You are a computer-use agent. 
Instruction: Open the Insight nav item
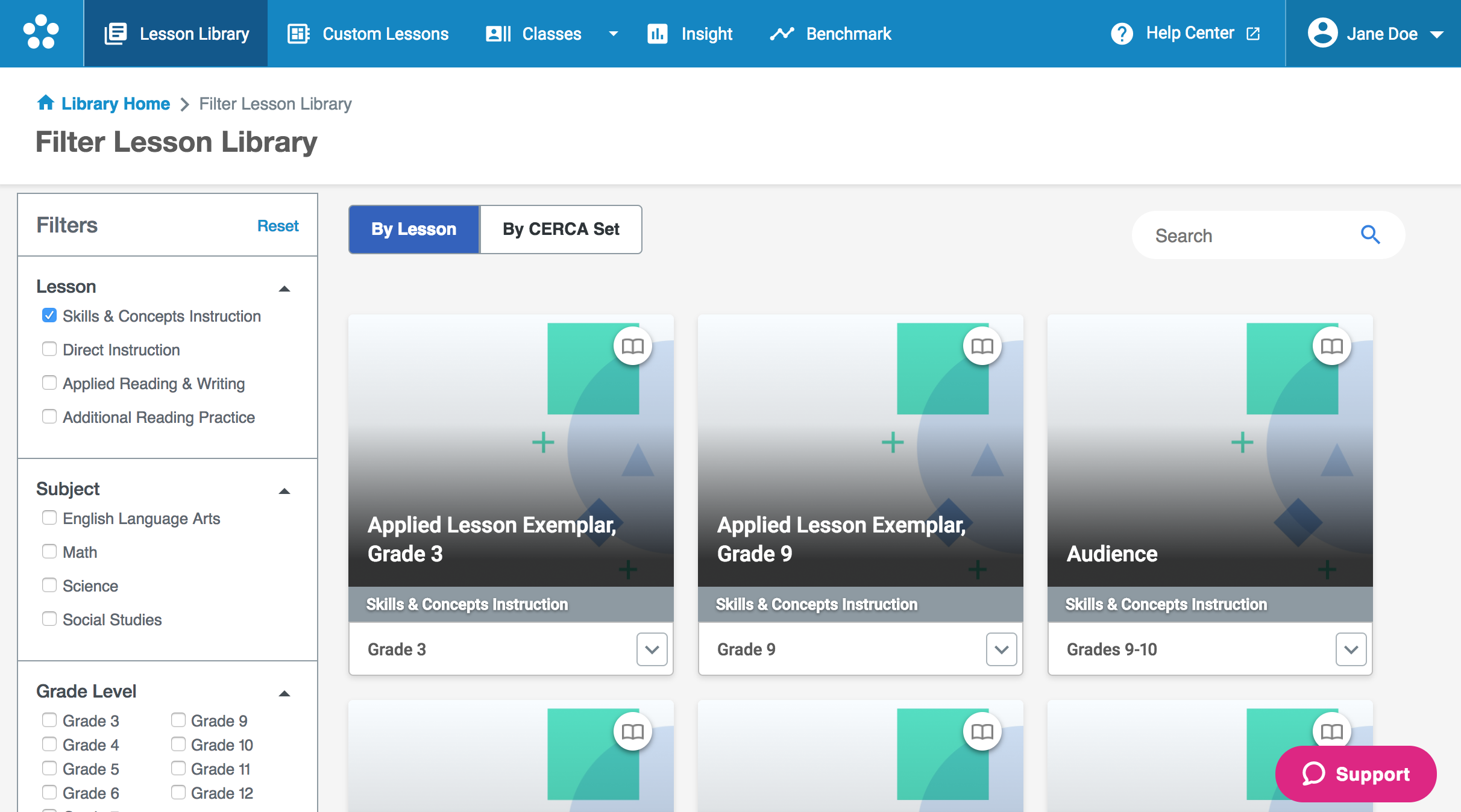(x=690, y=34)
